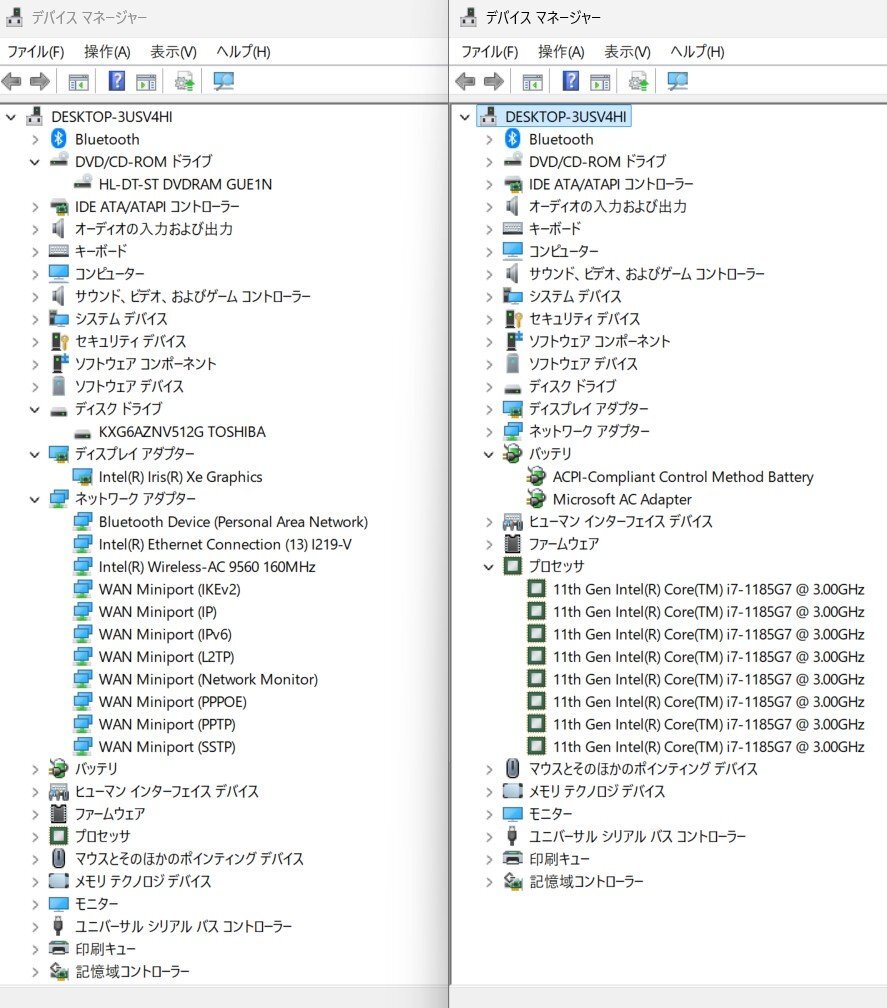The height and width of the screenshot is (1008, 887).
Task: Select システム デバイス in left window
Action: [x=121, y=319]
